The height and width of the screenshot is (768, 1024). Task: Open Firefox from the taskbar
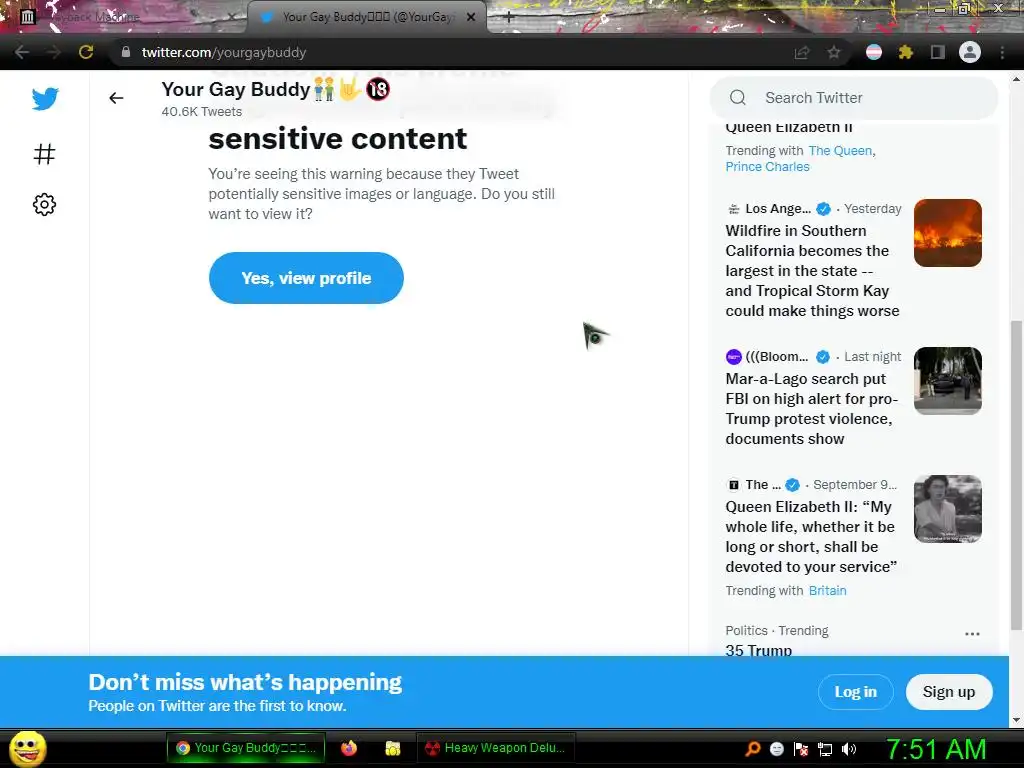[x=349, y=748]
